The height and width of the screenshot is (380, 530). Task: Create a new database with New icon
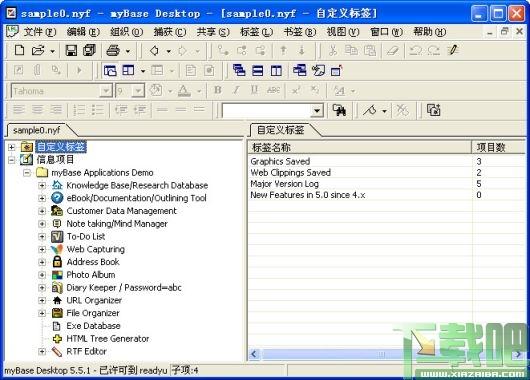pyautogui.click(x=20, y=50)
